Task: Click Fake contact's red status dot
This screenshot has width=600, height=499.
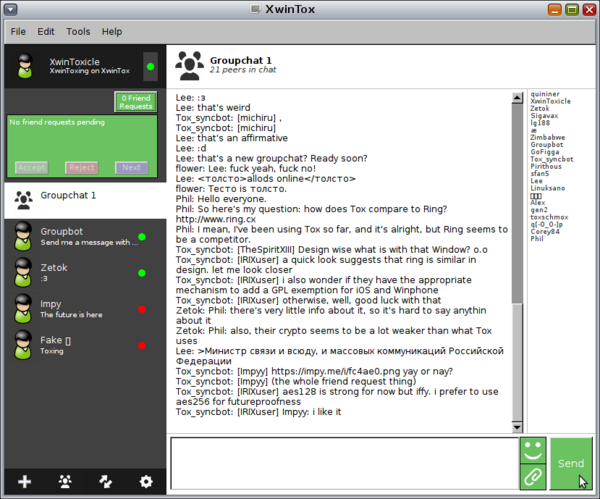Action: click(142, 345)
